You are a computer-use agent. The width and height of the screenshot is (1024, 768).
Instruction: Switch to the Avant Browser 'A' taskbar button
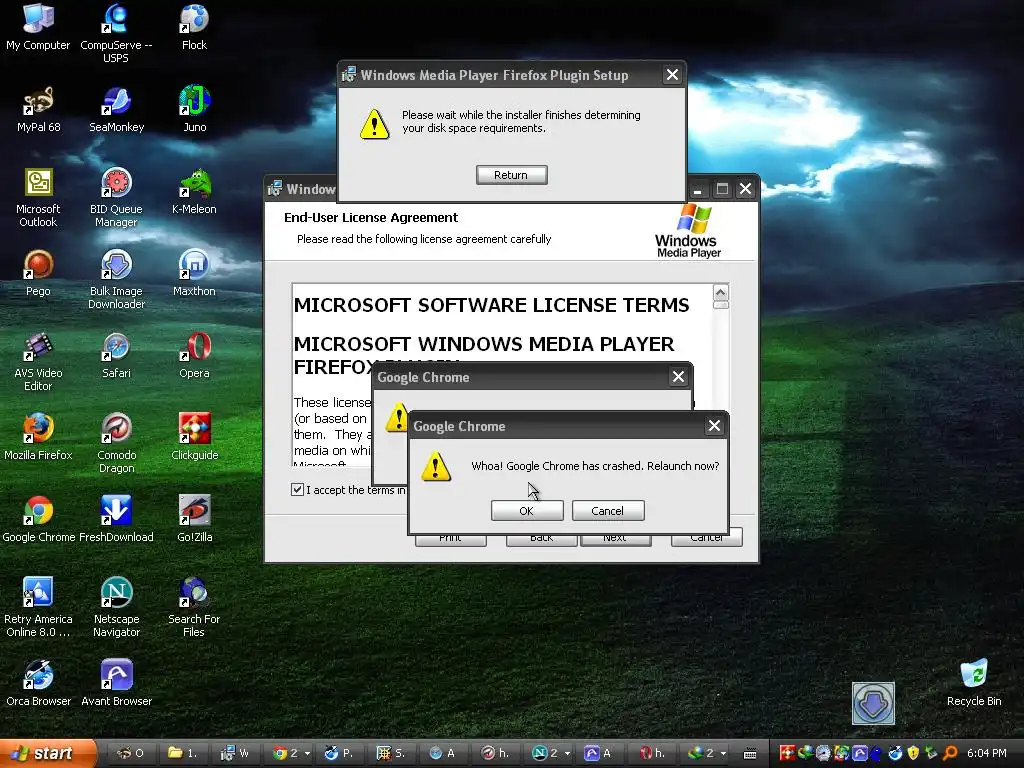[598, 754]
